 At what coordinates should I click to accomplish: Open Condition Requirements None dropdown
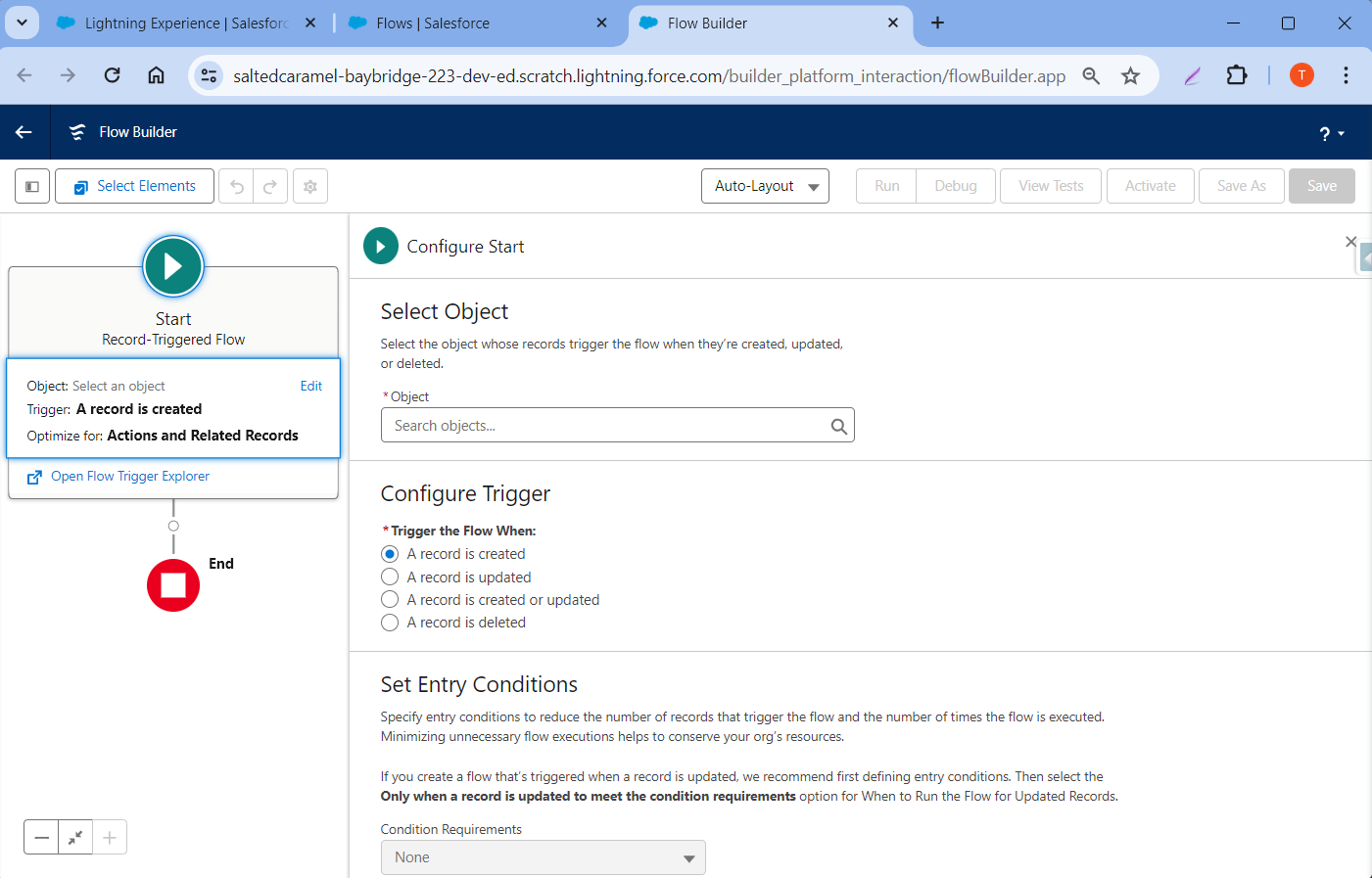click(543, 857)
